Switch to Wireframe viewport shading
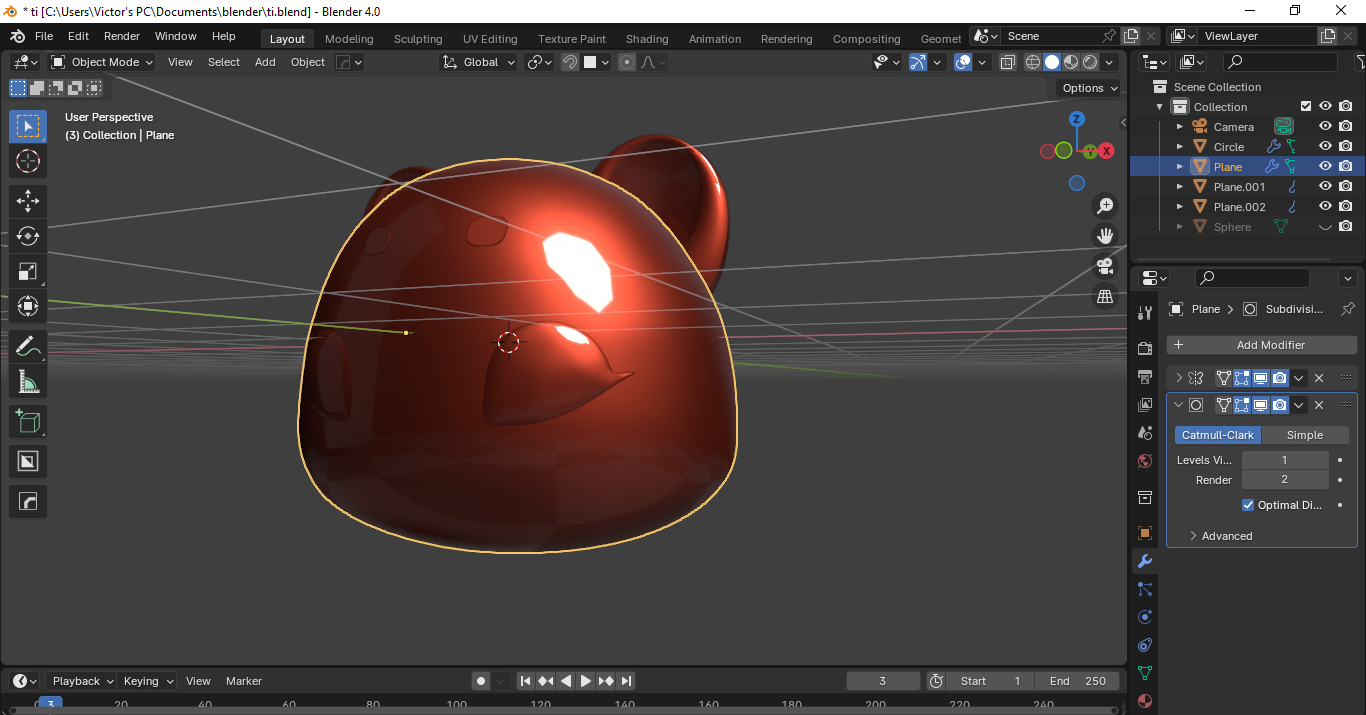Screen dimensions: 1366x715 pyautogui.click(x=1033, y=62)
